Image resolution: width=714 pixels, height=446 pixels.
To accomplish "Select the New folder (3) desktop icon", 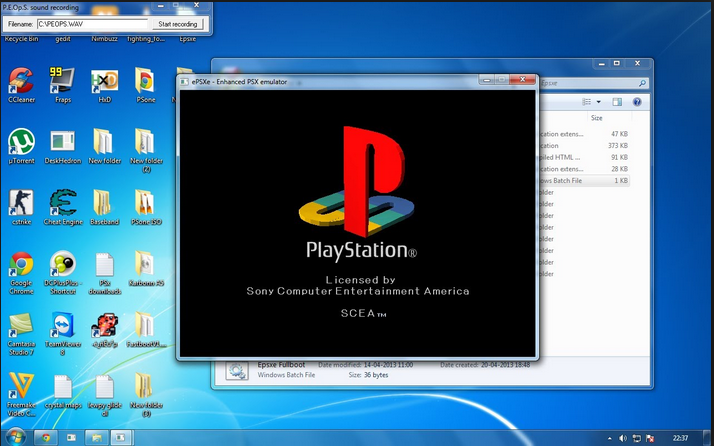I will coord(146,395).
